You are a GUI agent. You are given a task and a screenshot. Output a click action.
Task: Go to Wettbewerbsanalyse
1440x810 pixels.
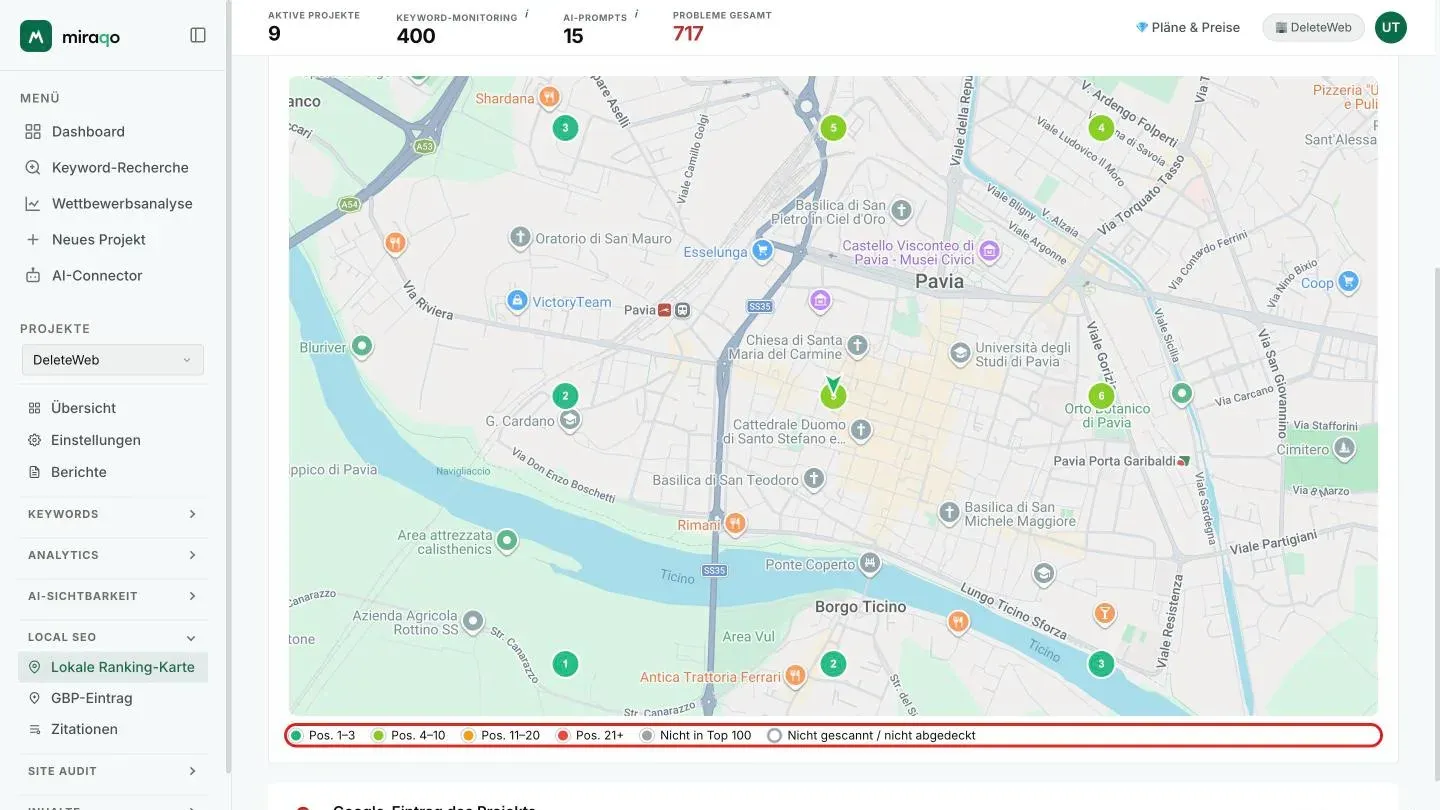click(122, 203)
